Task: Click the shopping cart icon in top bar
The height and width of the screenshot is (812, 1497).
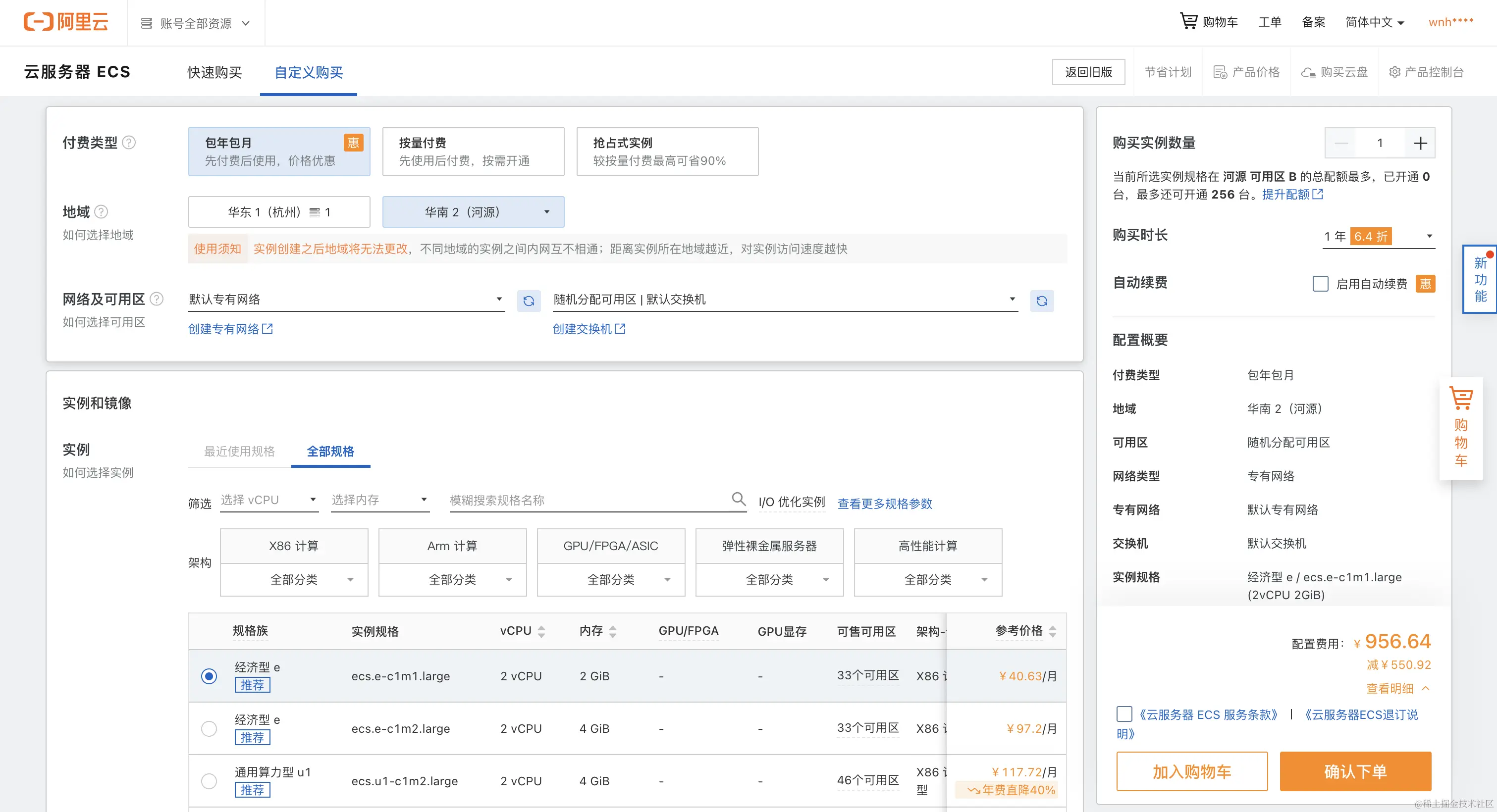Action: [1188, 21]
